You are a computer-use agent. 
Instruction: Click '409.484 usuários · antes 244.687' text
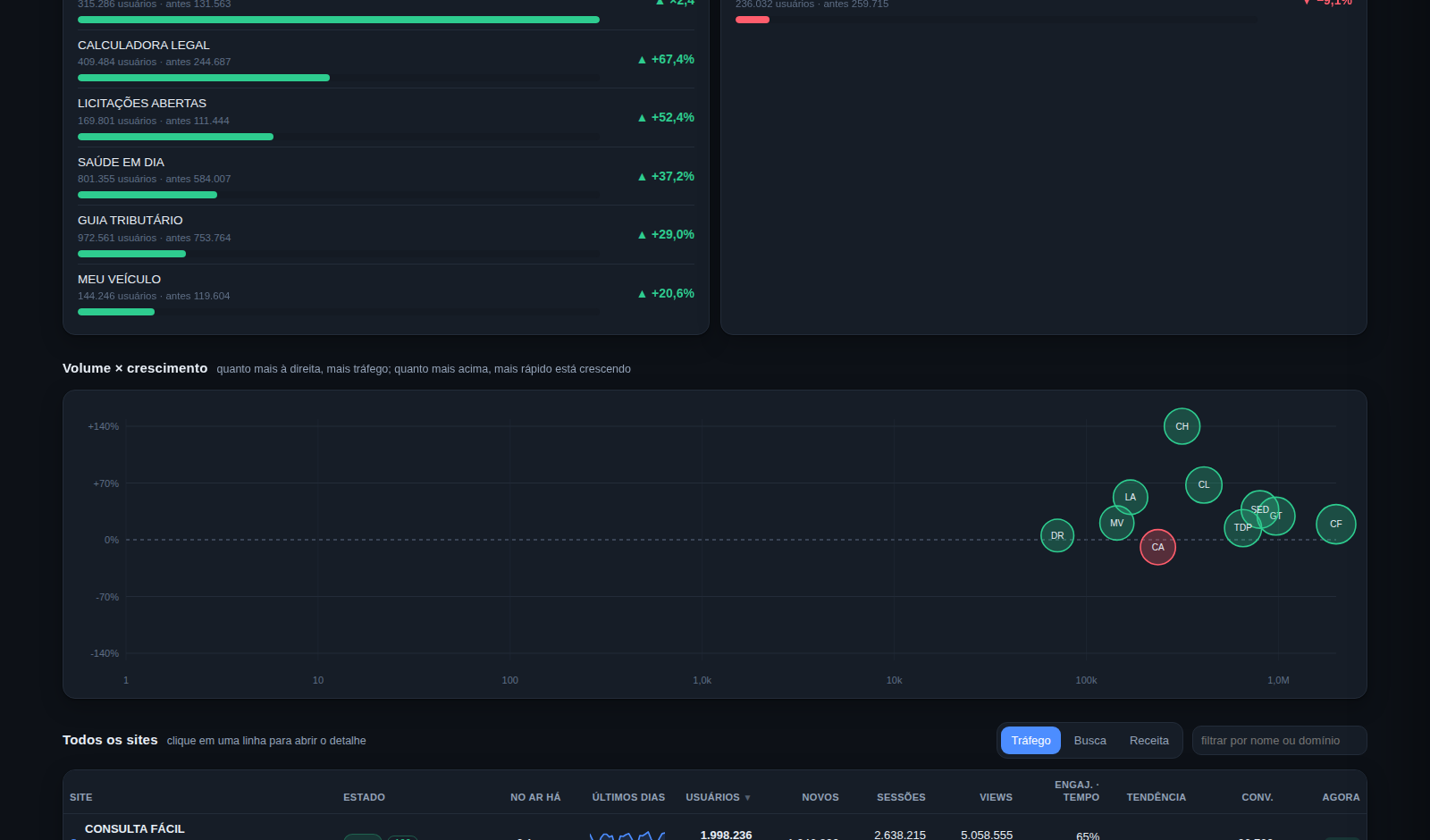coord(154,62)
